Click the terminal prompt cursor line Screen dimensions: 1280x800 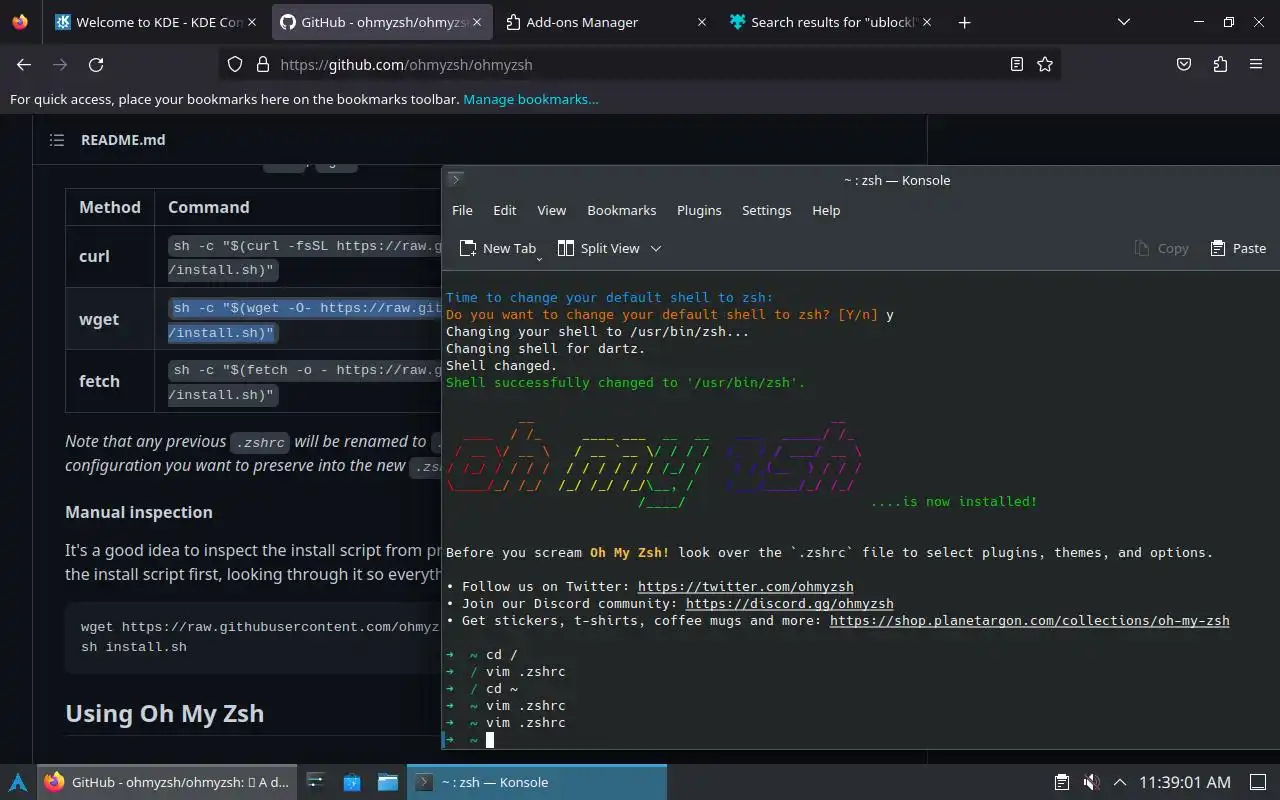click(490, 740)
